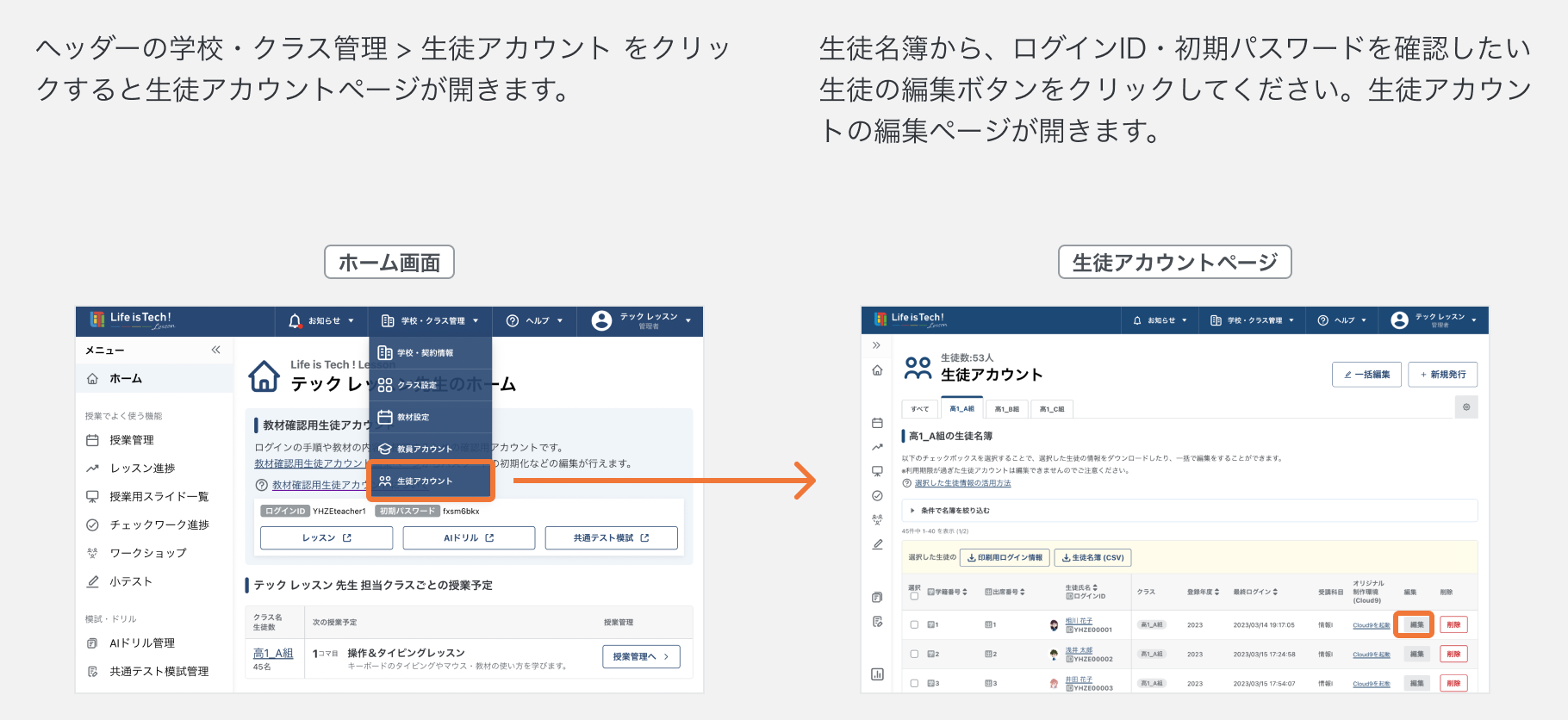The height and width of the screenshot is (720, 1568).
Task: Select 学校・契約情報 from dropdown menu
Action: point(430,353)
